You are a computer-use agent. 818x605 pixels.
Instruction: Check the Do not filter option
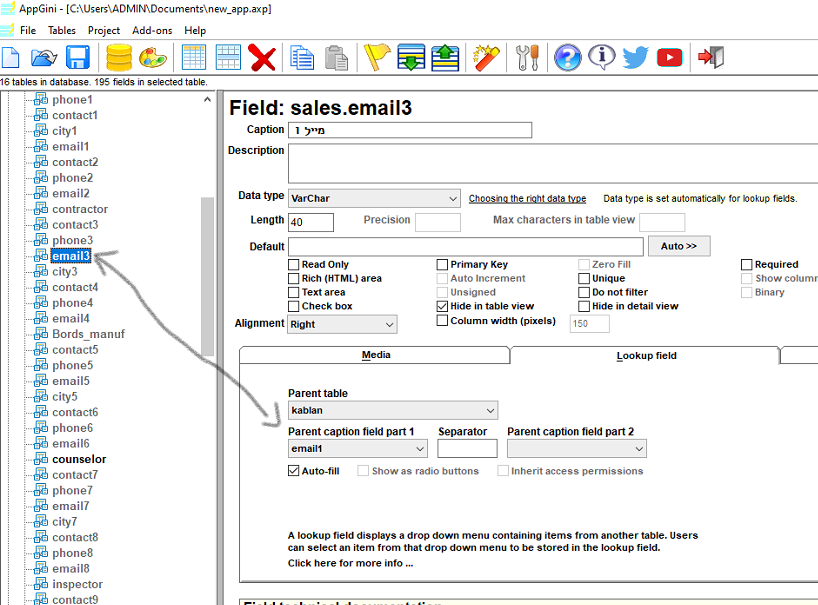point(584,292)
